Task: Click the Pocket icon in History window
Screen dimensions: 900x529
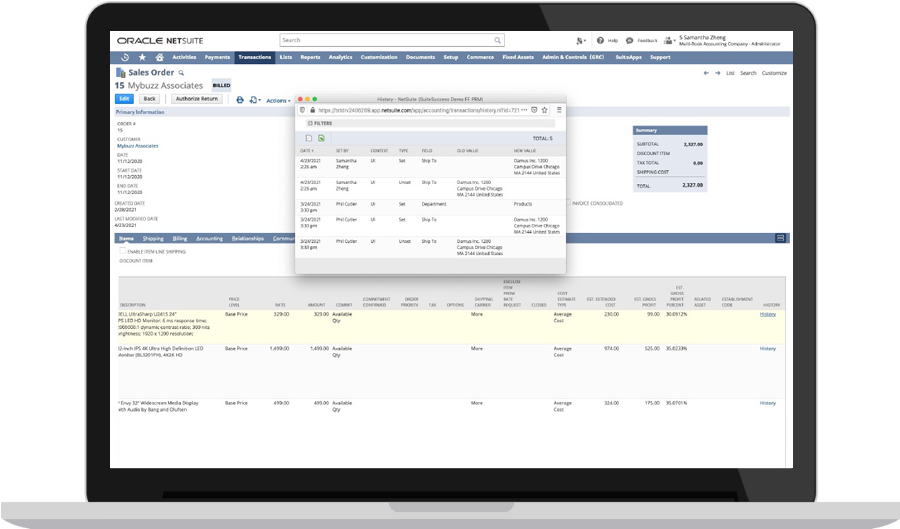Action: coord(534,110)
